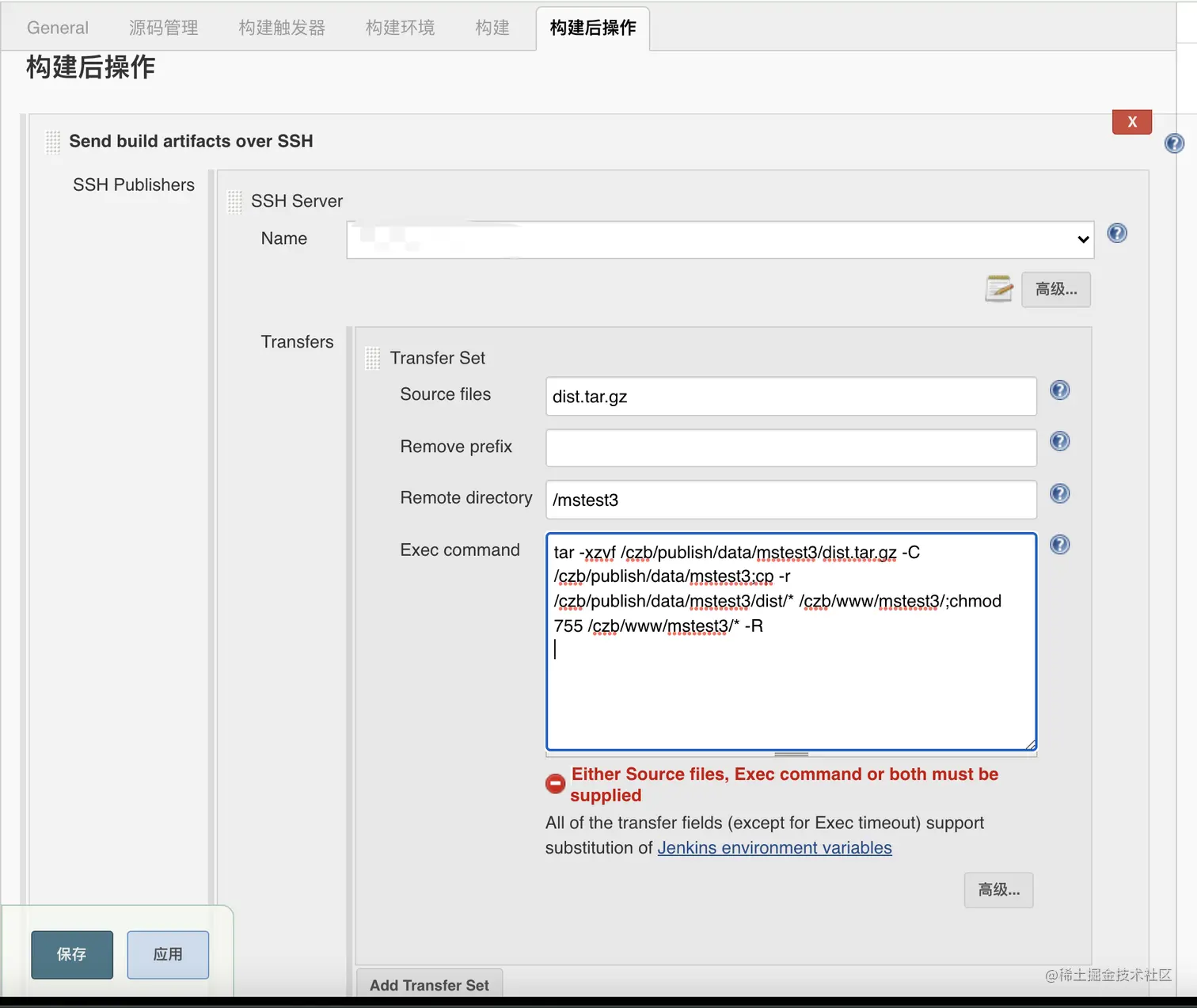The height and width of the screenshot is (1008, 1197).
Task: Click the 保存 save button
Action: click(x=72, y=955)
